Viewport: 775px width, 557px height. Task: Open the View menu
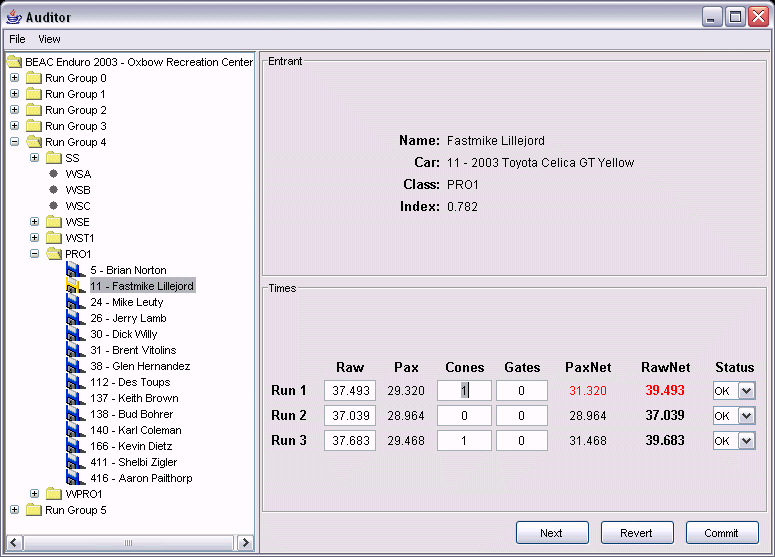pyautogui.click(x=49, y=39)
